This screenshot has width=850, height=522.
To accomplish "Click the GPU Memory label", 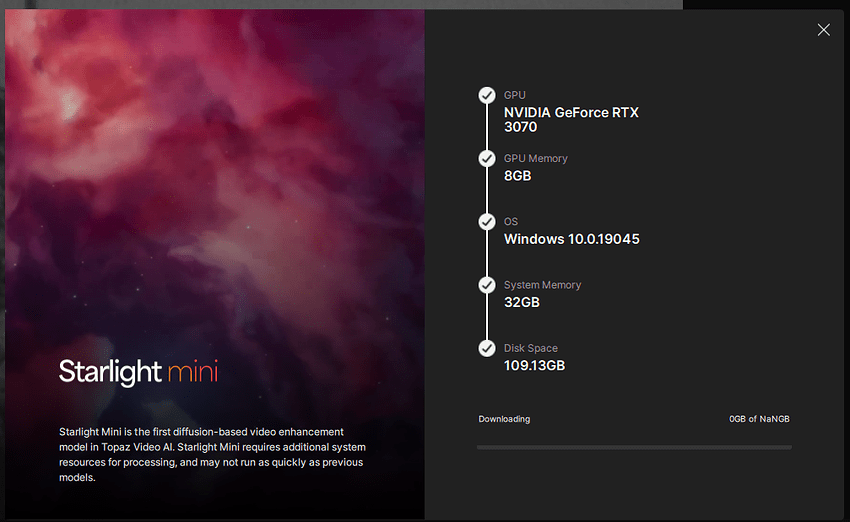I will click(535, 158).
